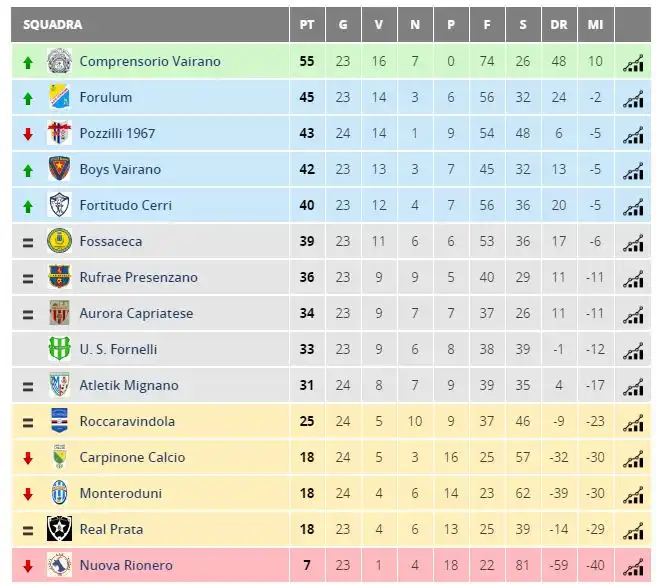Click the Real Prata star crest
Image resolution: width=656 pixels, height=584 pixels.
tap(59, 529)
